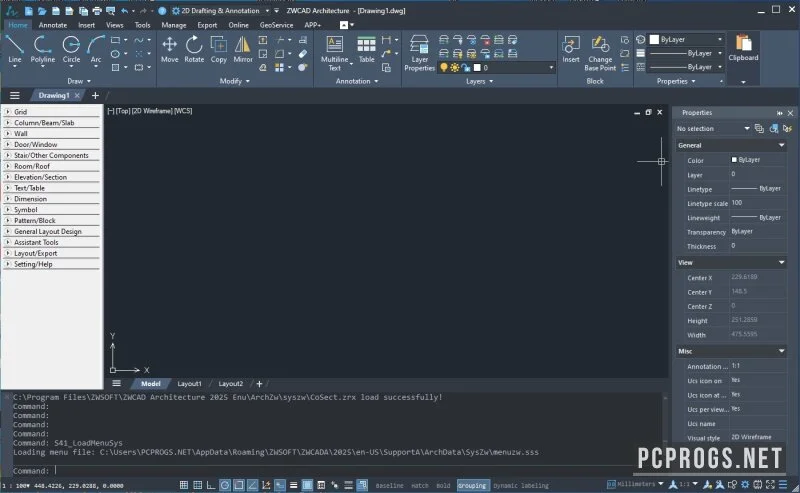Activate the Copy tool in Modify
The image size is (800, 493).
click(218, 49)
